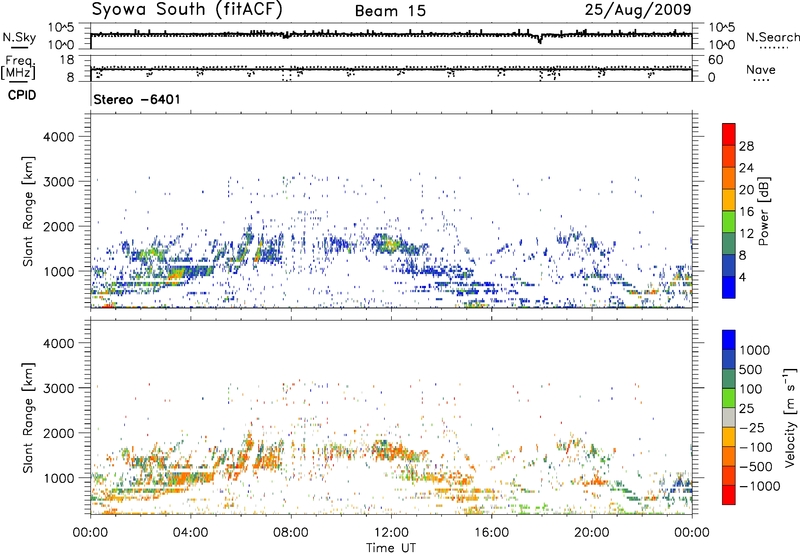800x554 pixels.
Task: Click the '18' frequency axis tick label
Action: 67,60
